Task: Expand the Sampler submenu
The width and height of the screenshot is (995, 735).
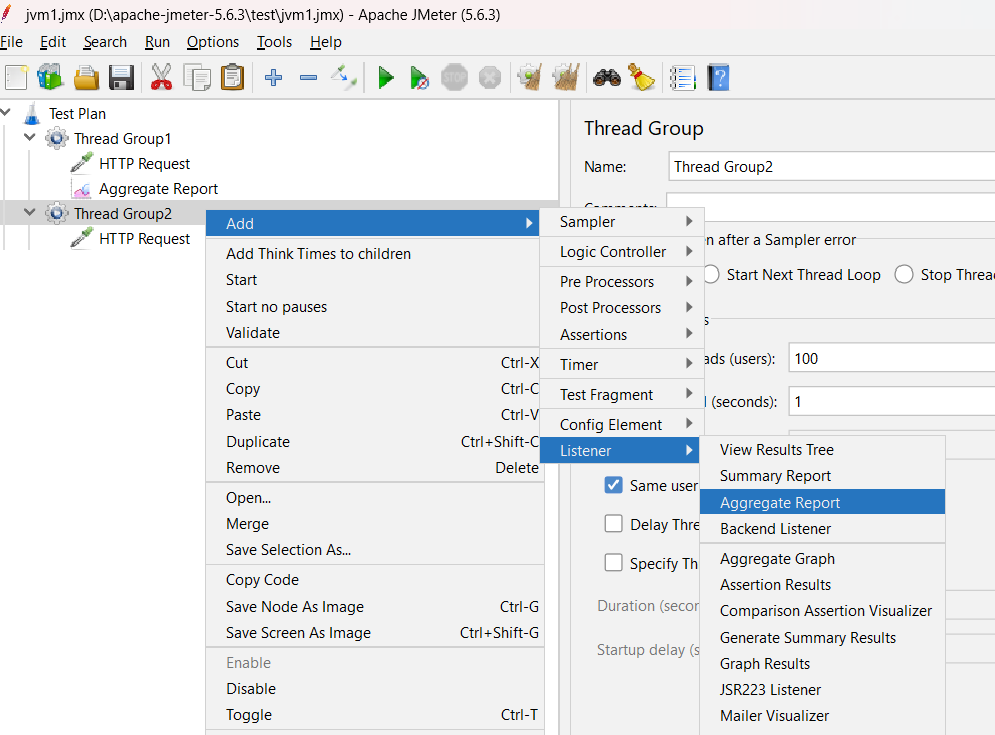Action: click(621, 222)
